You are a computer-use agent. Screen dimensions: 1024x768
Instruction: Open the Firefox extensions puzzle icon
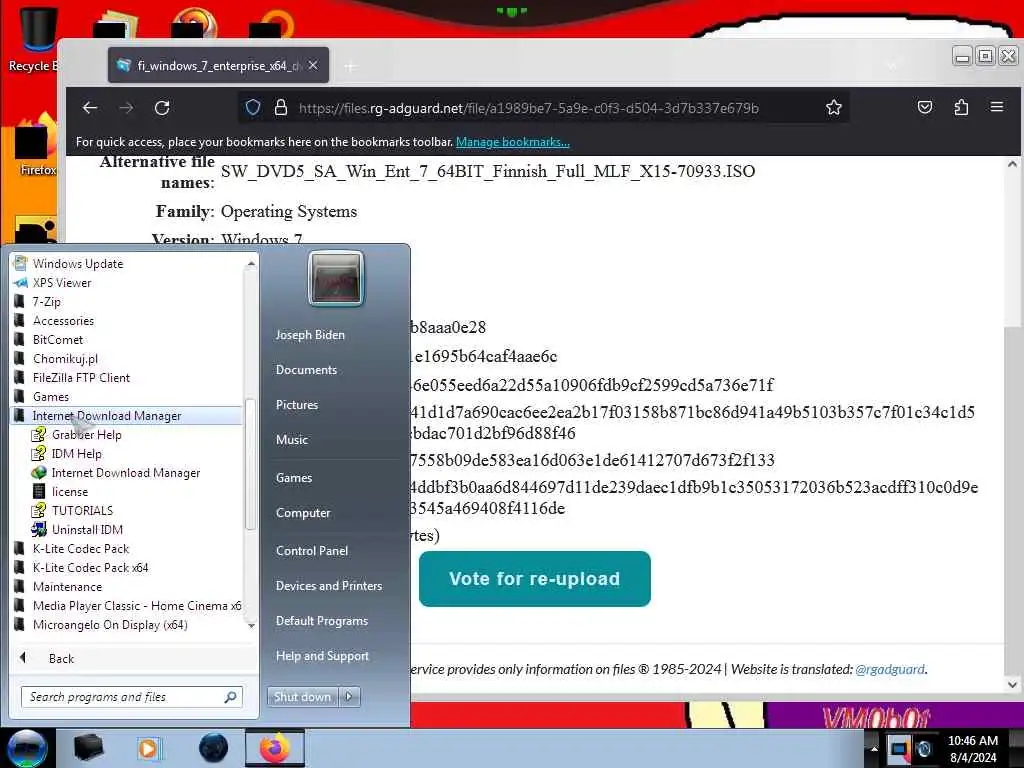pyautogui.click(x=961, y=107)
